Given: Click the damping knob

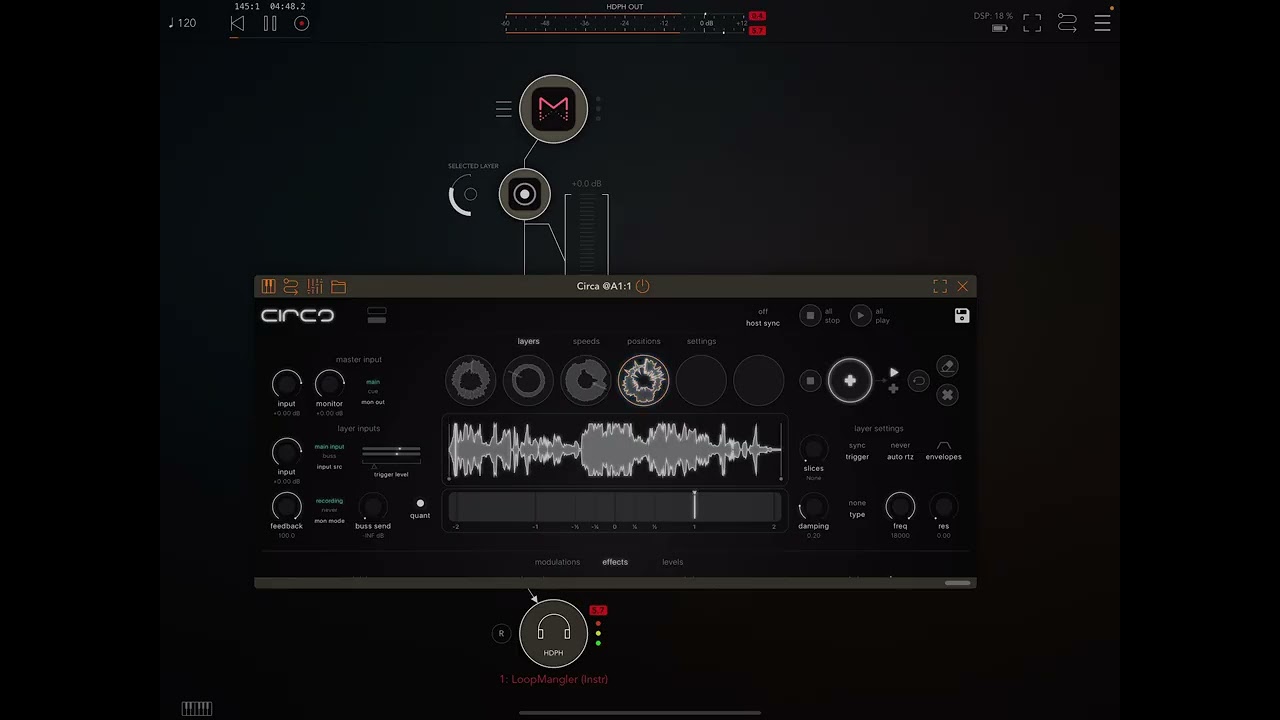Looking at the screenshot, I should pos(814,507).
